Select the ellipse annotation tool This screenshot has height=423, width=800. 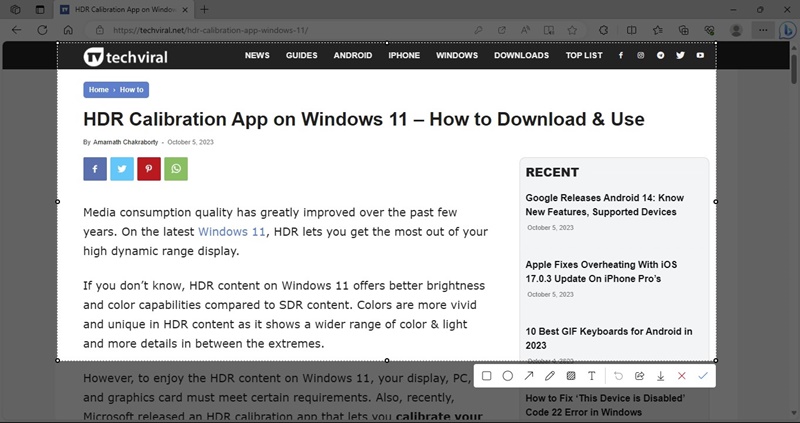508,376
